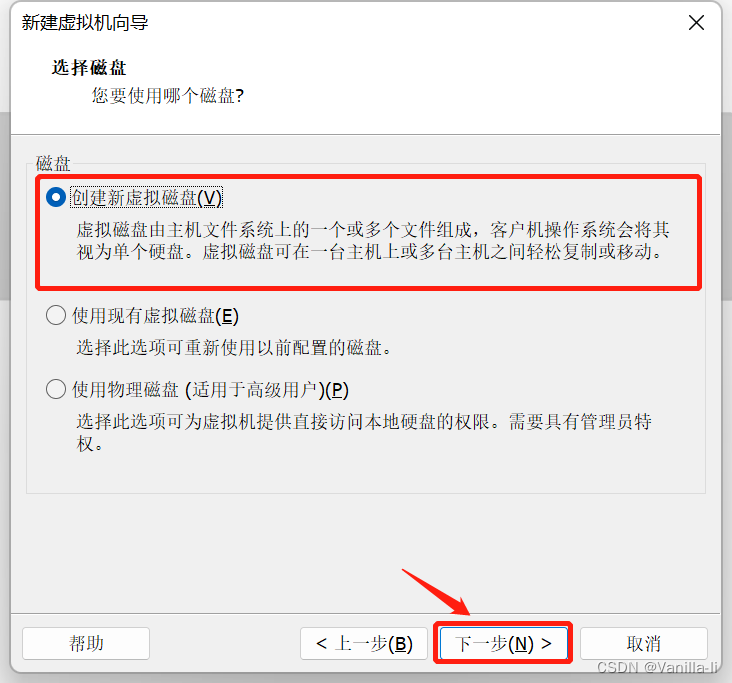Close the 新建虚拟机向导 dialog with the X

click(x=696, y=22)
